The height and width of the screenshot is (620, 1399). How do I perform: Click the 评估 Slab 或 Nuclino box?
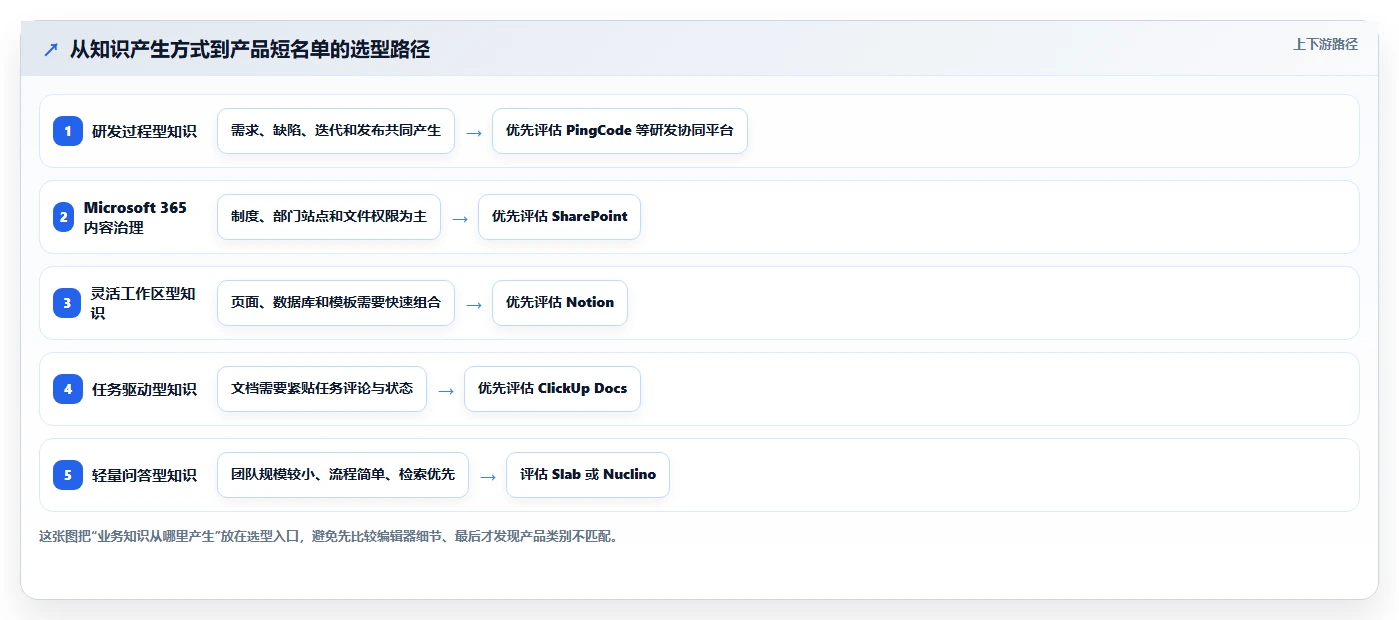tap(588, 475)
